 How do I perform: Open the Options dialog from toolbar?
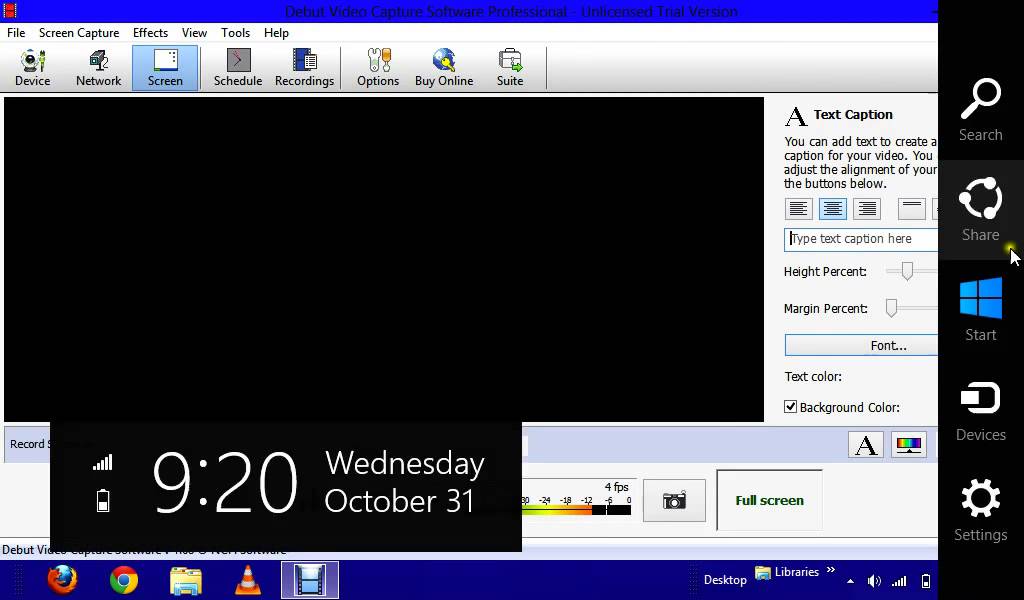pyautogui.click(x=378, y=68)
